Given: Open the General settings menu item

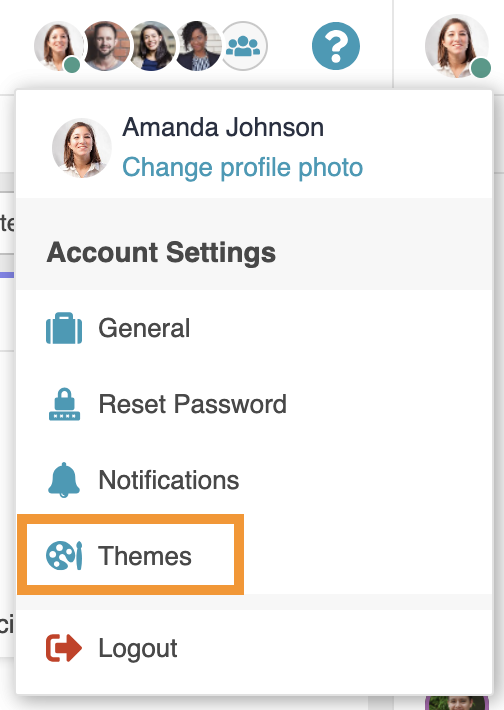Looking at the screenshot, I should pyautogui.click(x=254, y=328).
